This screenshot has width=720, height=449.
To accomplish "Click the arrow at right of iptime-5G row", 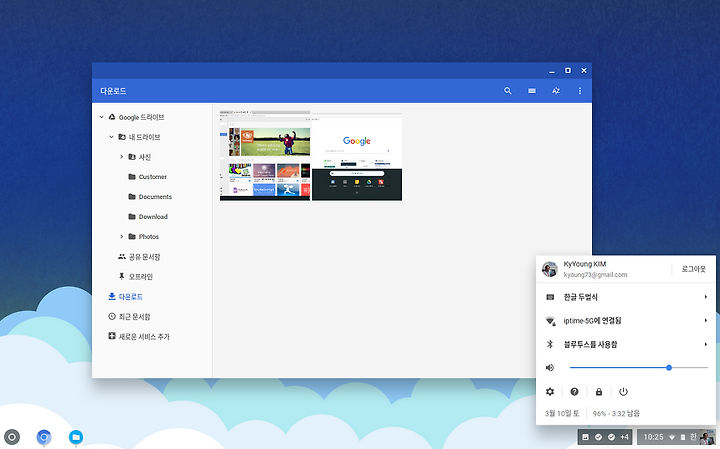I will 706,320.
